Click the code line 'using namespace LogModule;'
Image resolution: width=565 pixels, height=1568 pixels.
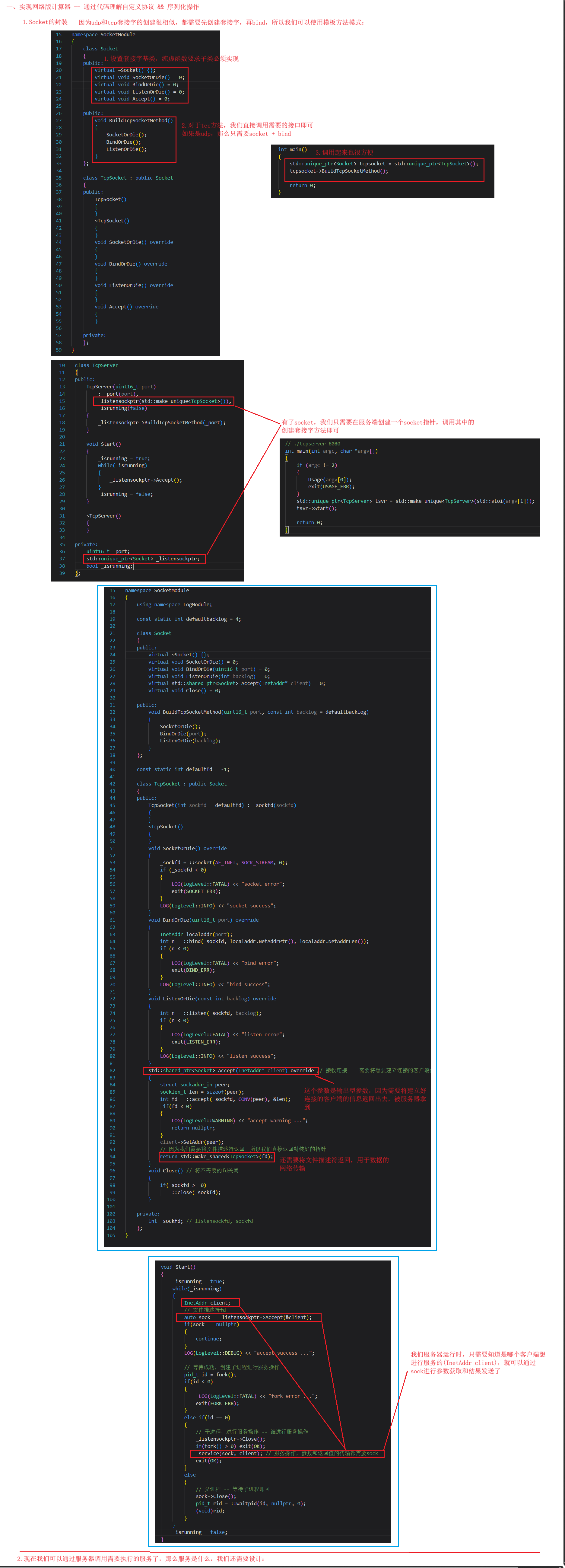(x=175, y=604)
